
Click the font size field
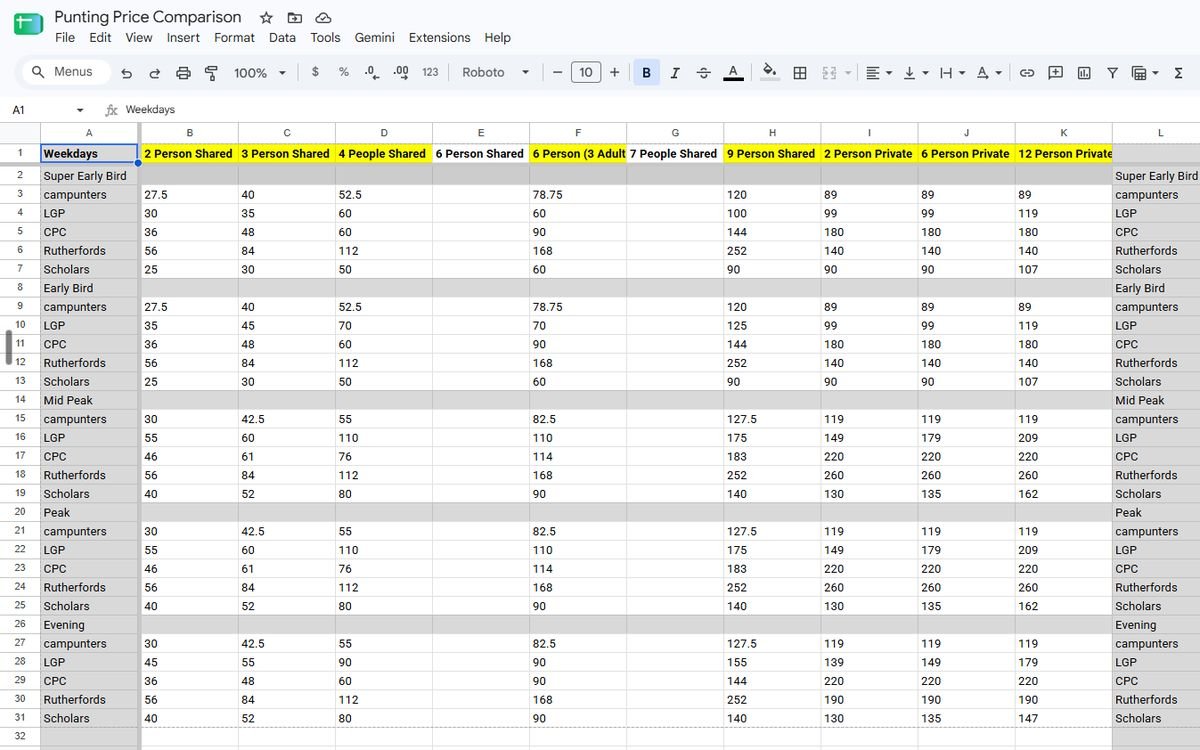[586, 72]
